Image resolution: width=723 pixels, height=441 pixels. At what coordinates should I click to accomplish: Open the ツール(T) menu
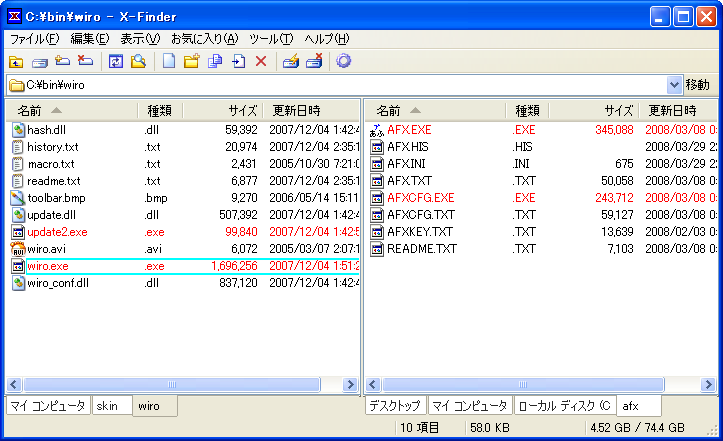click(270, 39)
